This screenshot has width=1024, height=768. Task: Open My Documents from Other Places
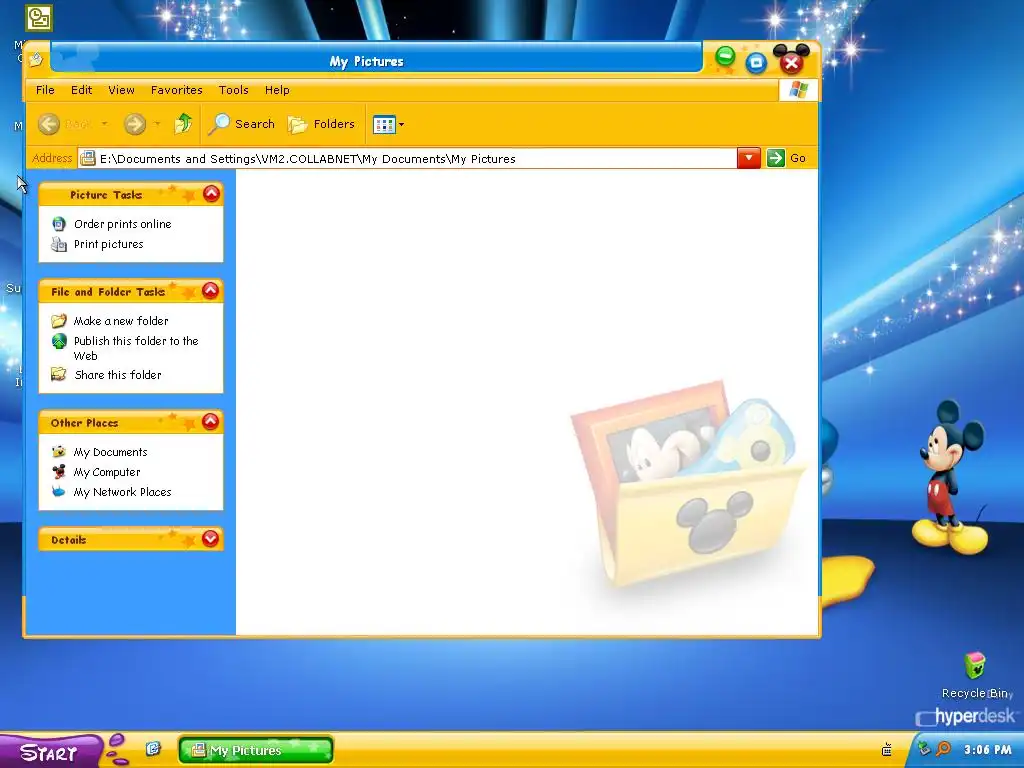(110, 452)
